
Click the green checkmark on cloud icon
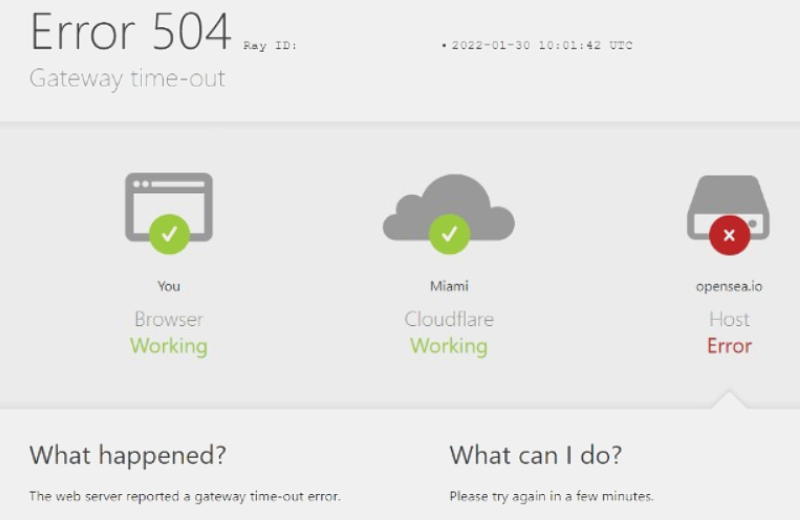point(449,234)
